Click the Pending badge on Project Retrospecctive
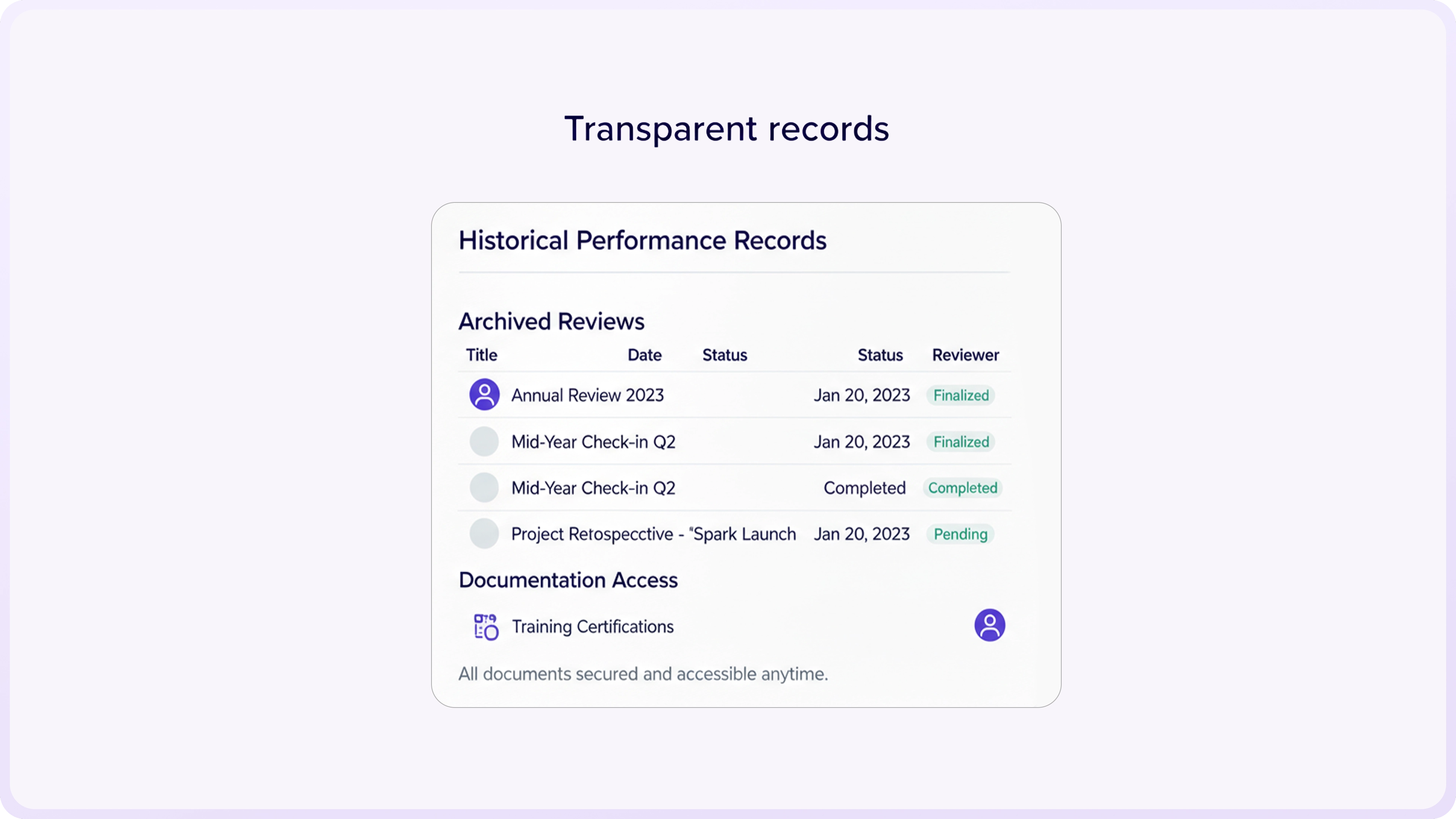 pos(960,534)
